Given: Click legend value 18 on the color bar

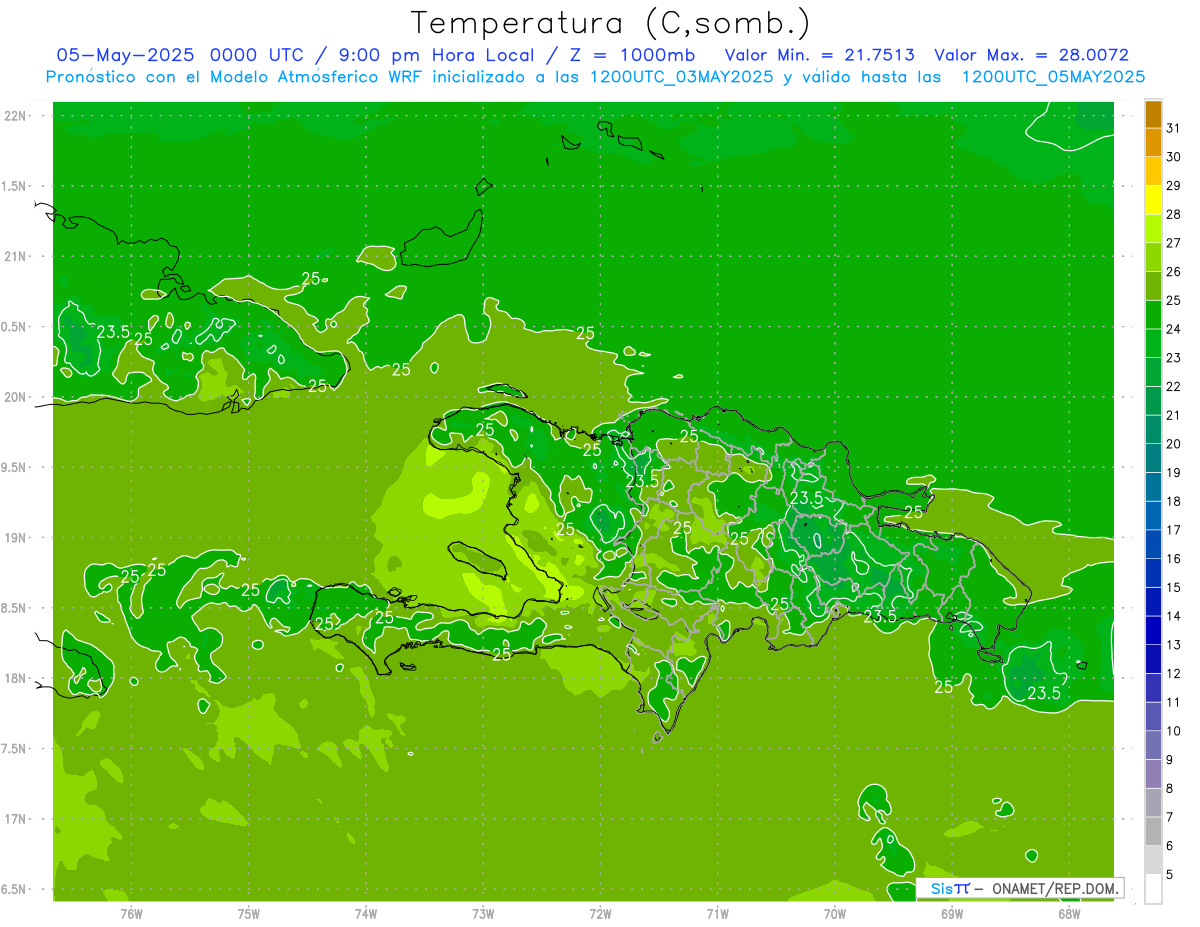Looking at the screenshot, I should point(1174,501).
